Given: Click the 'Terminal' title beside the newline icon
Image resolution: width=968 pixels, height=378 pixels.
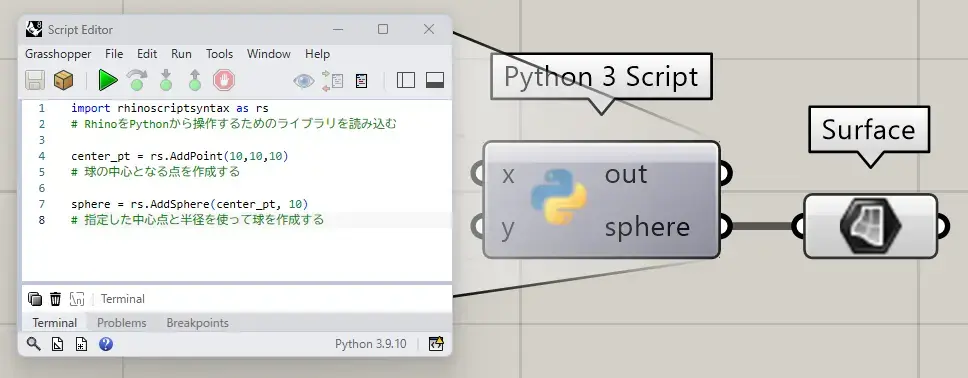Looking at the screenshot, I should pyautogui.click(x=123, y=299).
